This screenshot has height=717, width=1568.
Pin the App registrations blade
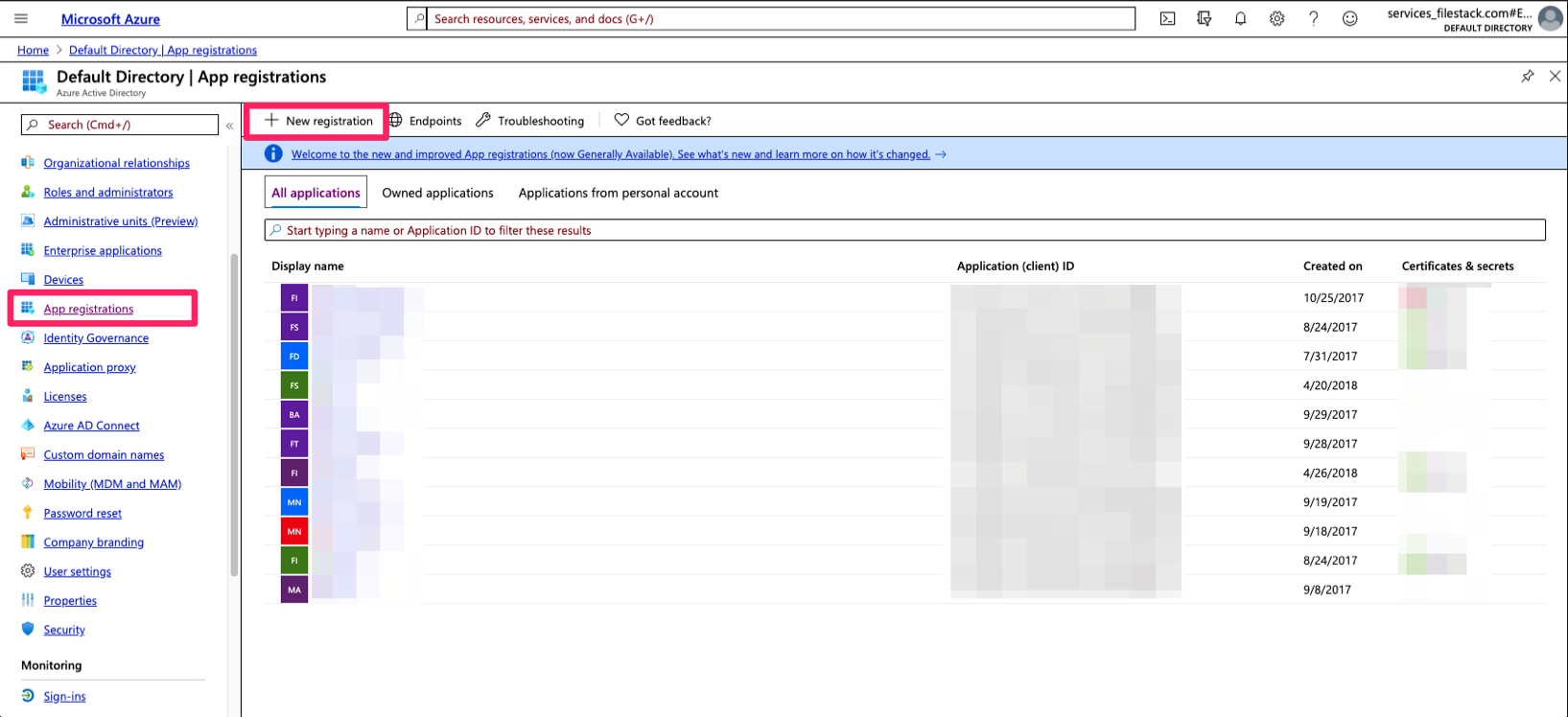click(x=1527, y=77)
